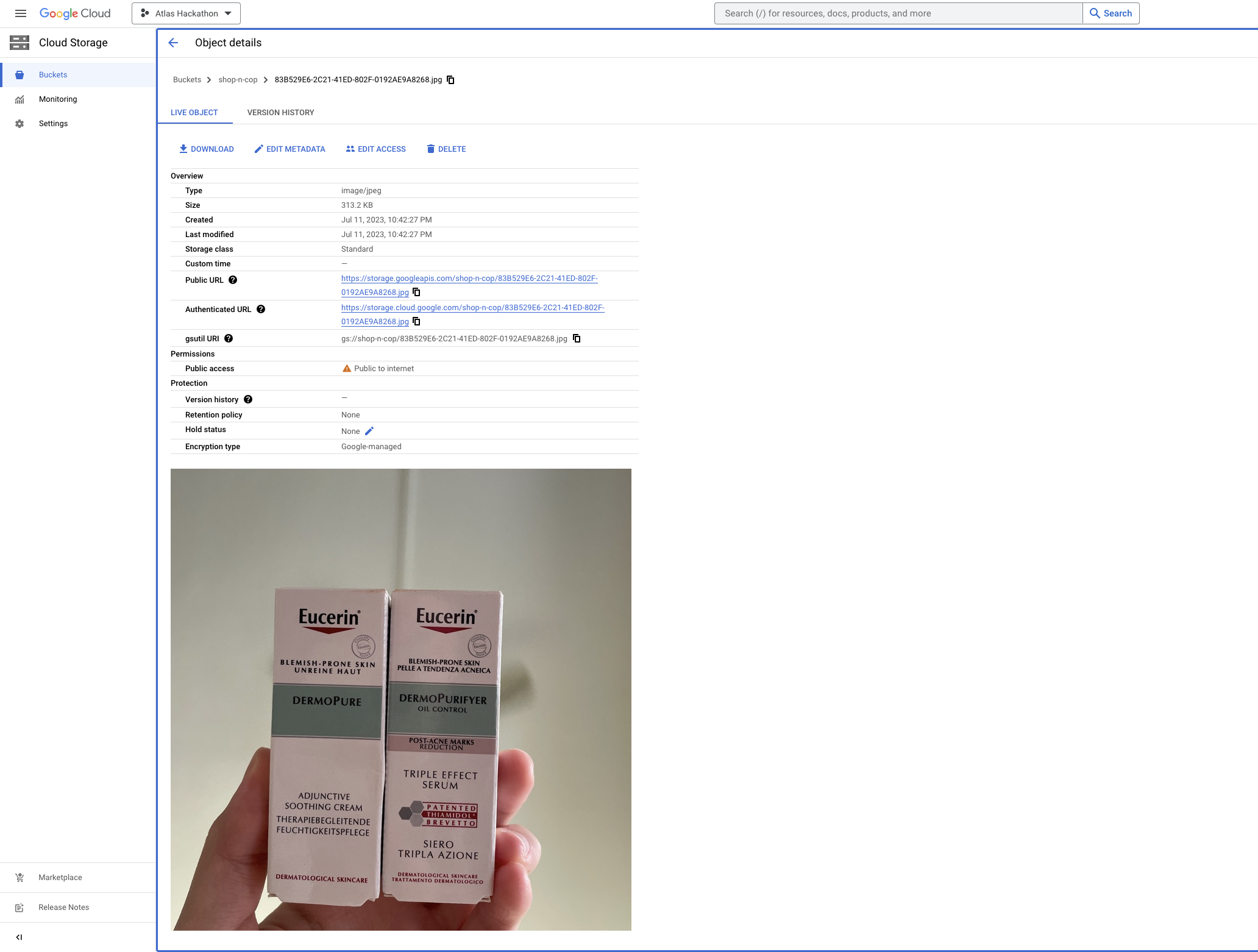Delete this object
The width and height of the screenshot is (1258, 952).
[446, 149]
